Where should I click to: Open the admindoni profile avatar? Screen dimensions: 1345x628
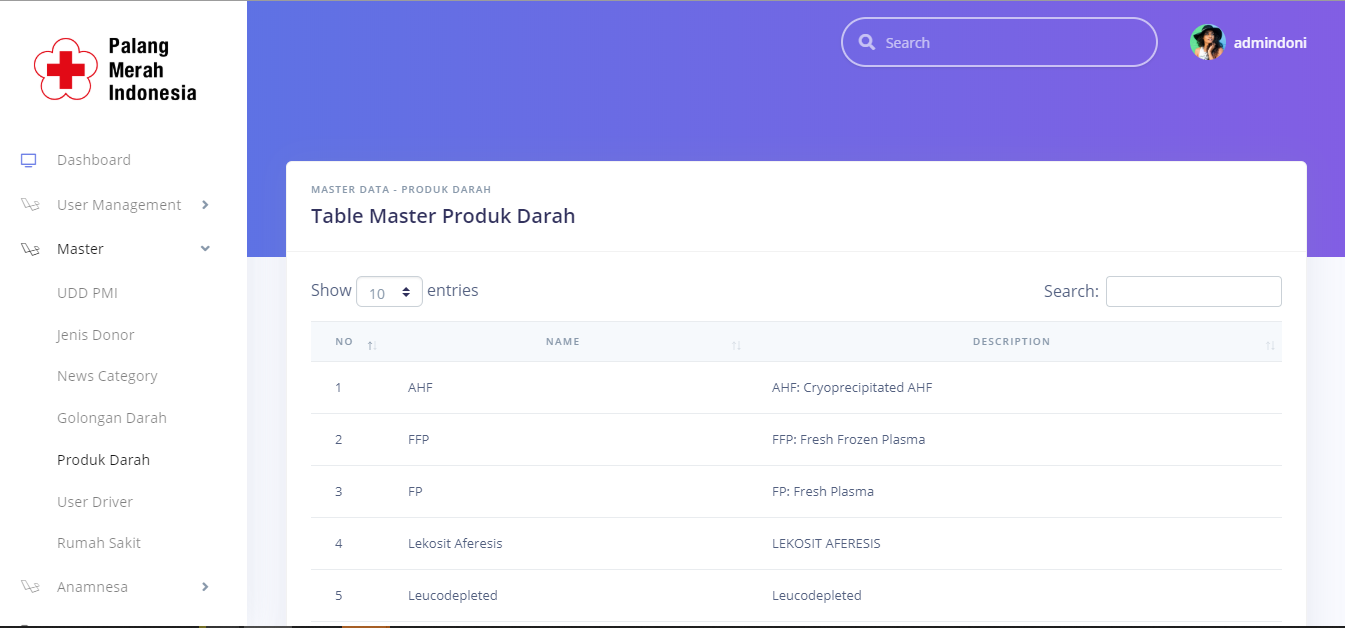(x=1207, y=43)
